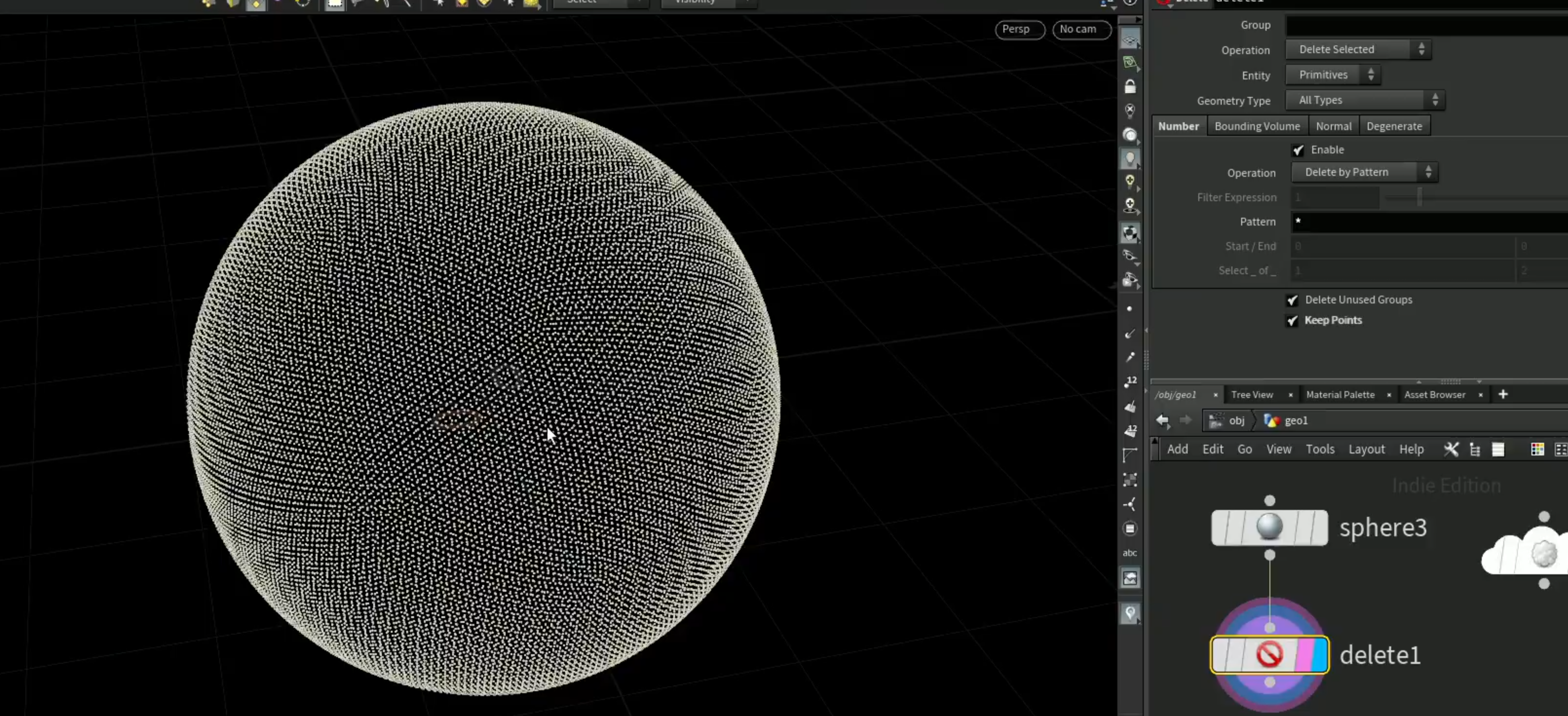Toggle the Keep Points checkbox
Viewport: 1568px width, 716px height.
1292,320
